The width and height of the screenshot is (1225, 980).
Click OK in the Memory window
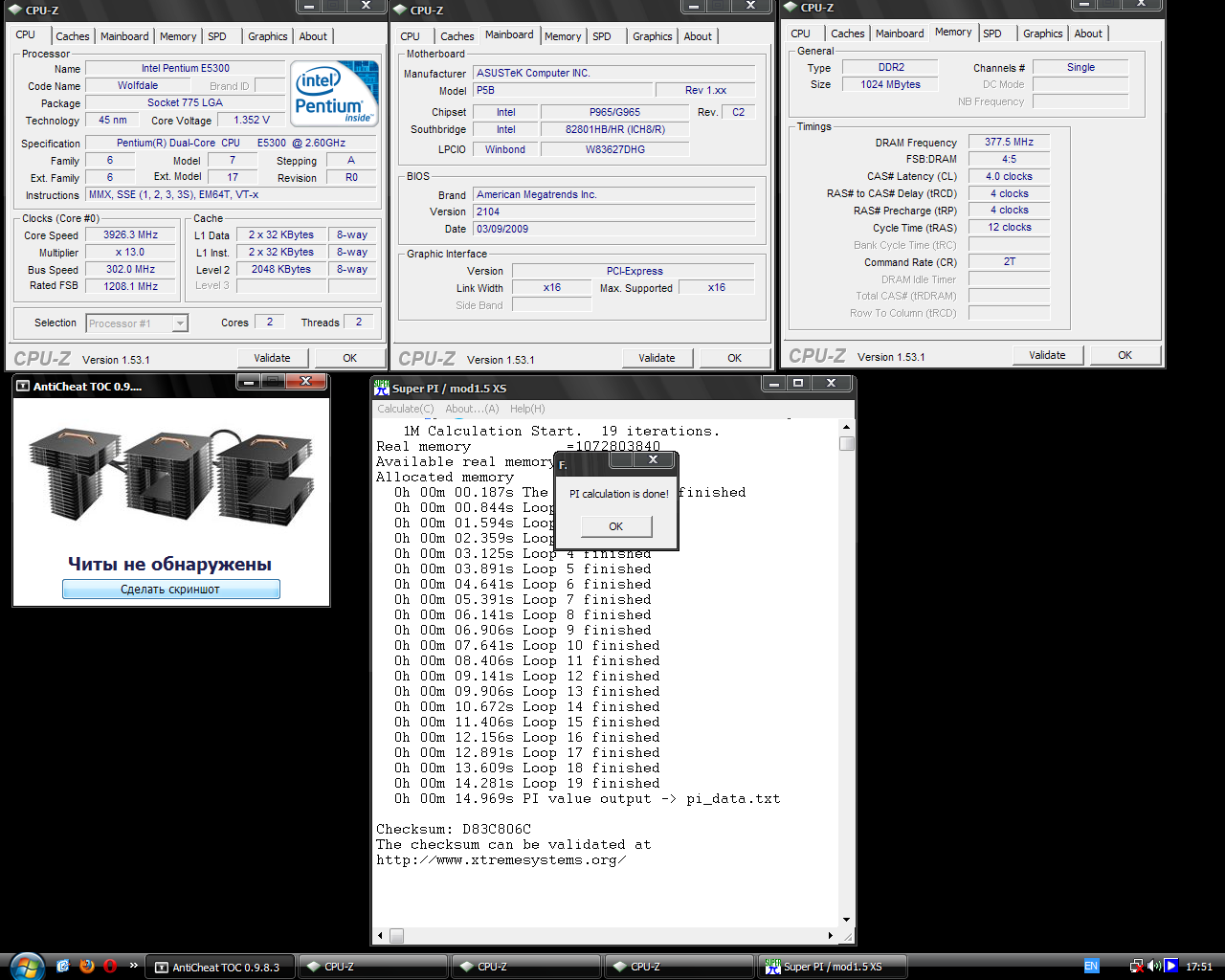tap(1125, 355)
